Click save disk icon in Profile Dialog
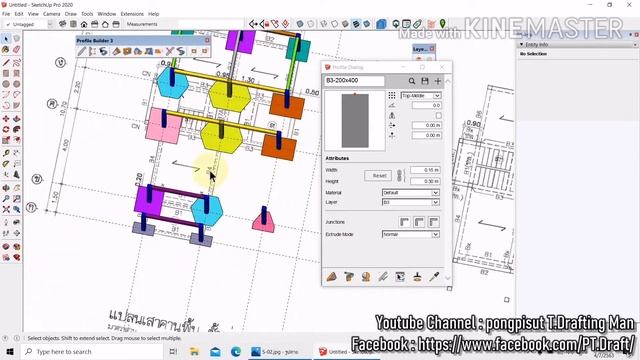The height and width of the screenshot is (360, 640). 425,81
